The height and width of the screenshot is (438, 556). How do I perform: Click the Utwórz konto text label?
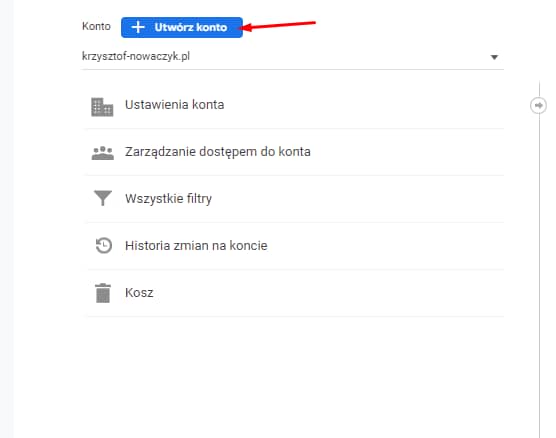click(x=191, y=27)
